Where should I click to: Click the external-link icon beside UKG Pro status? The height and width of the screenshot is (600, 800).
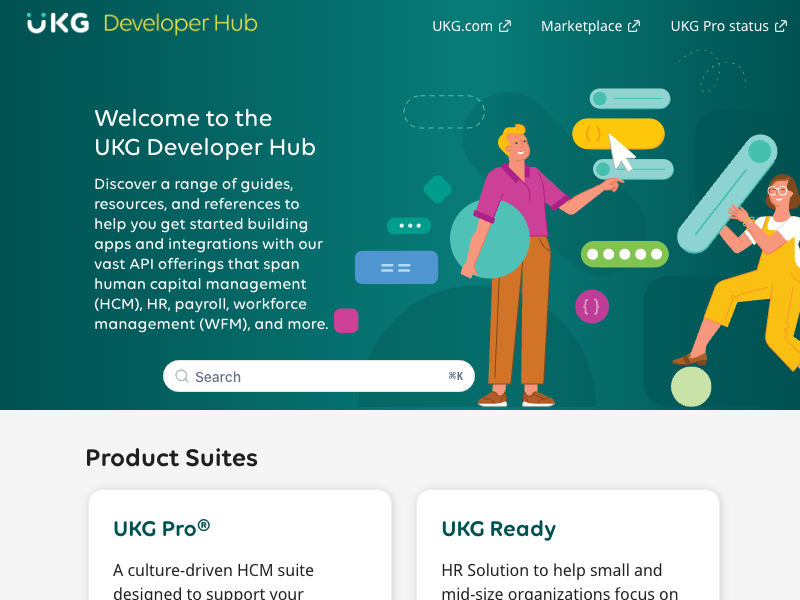(x=781, y=27)
